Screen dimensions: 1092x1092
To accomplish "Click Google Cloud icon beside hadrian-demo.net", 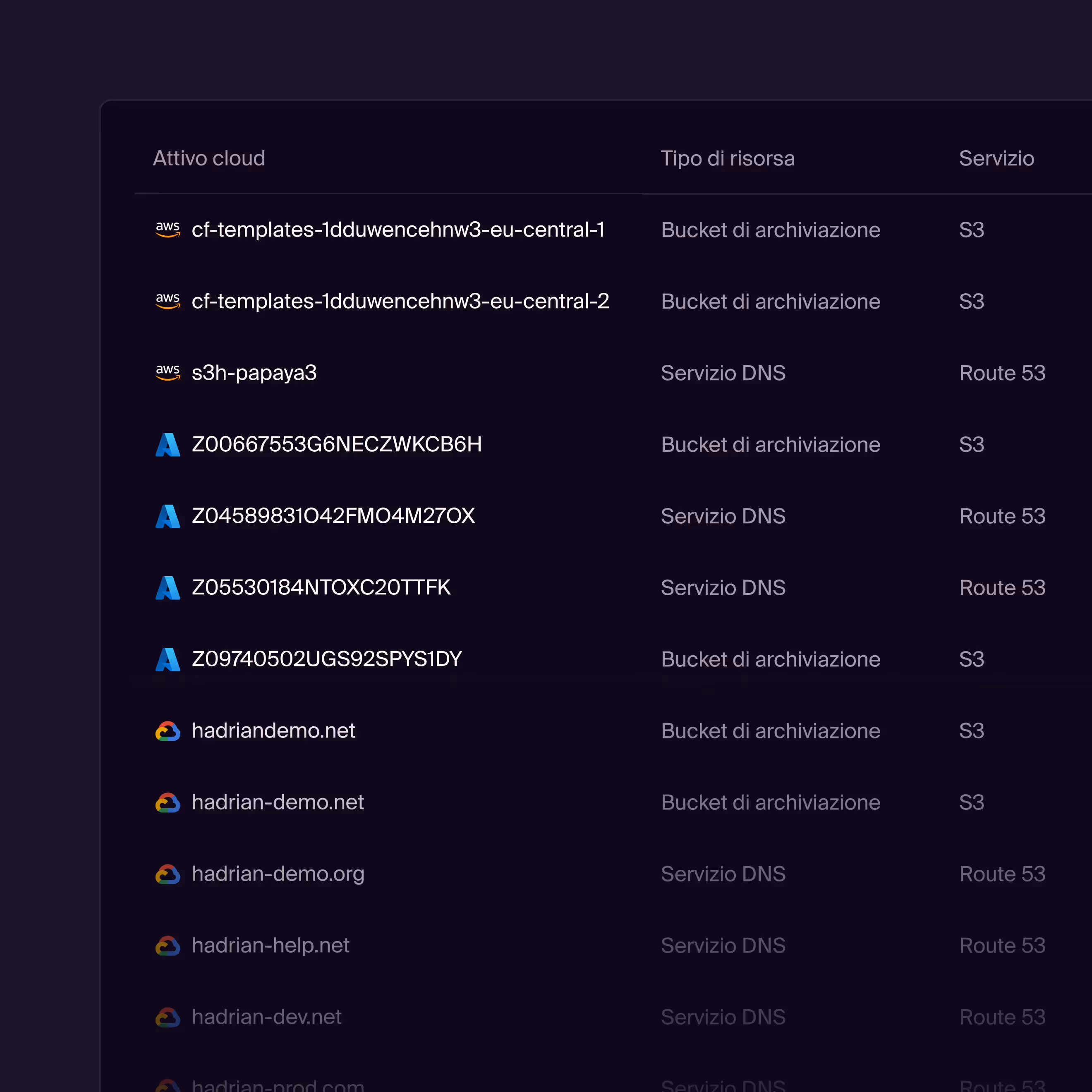I will click(168, 802).
